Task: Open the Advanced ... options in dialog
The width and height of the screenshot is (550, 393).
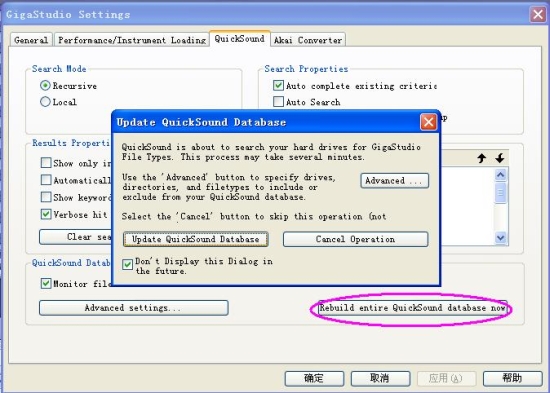Action: (x=395, y=181)
